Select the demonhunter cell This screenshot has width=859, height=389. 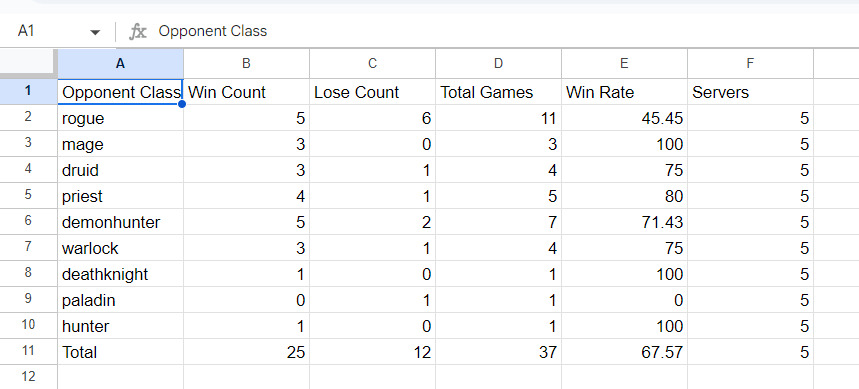tap(121, 222)
